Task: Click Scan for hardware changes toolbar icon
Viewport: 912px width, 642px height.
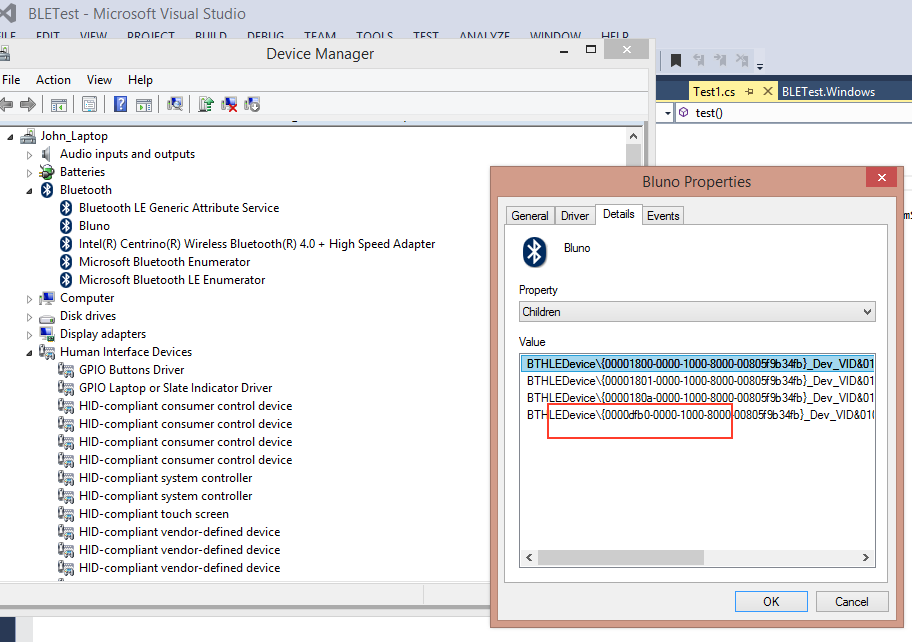Action: coord(174,105)
